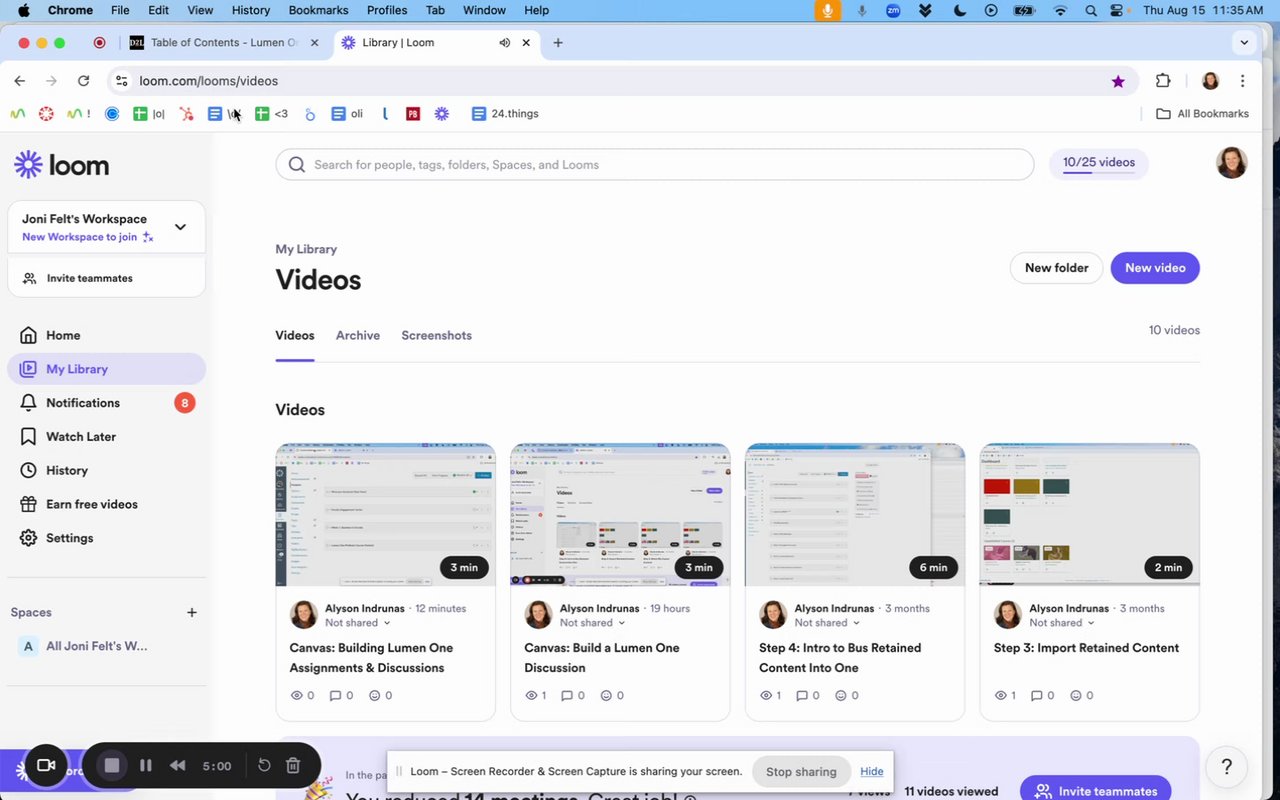
Task: Click views eye icon on Assignments & Discussions video
Action: click(x=296, y=695)
